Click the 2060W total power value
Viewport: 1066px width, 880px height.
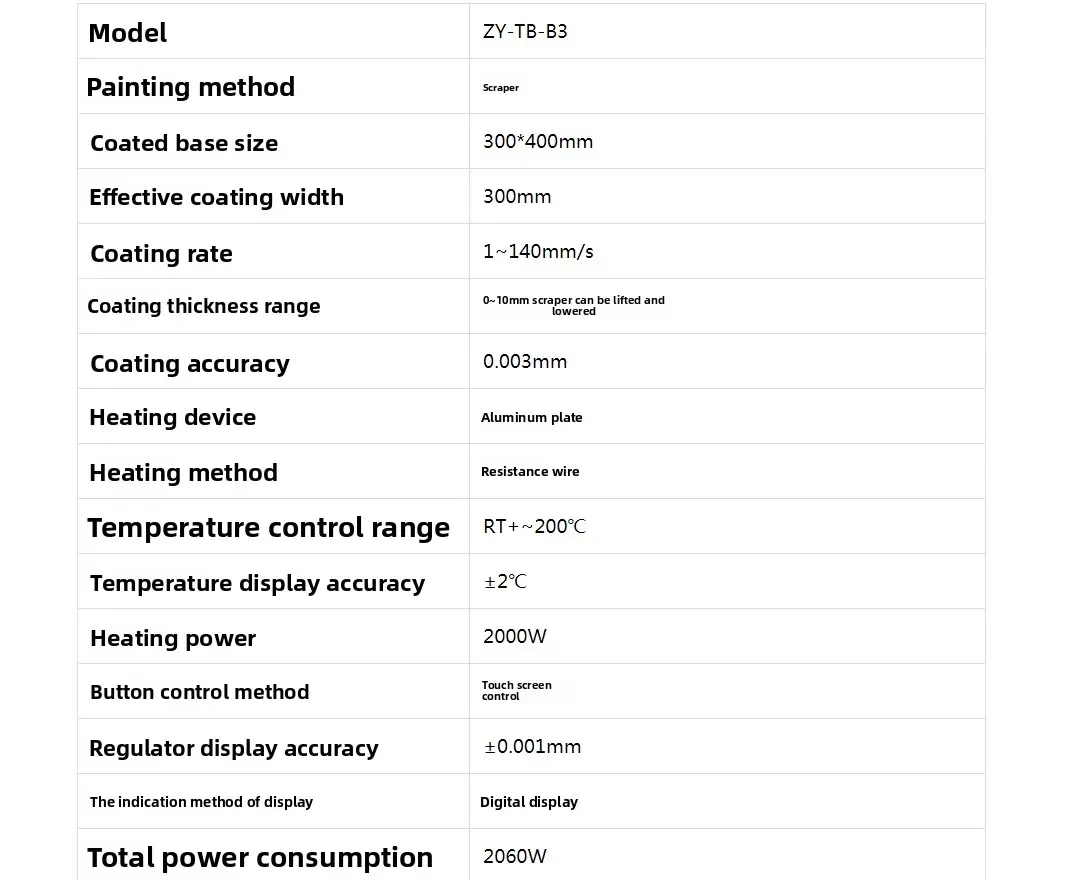point(515,857)
